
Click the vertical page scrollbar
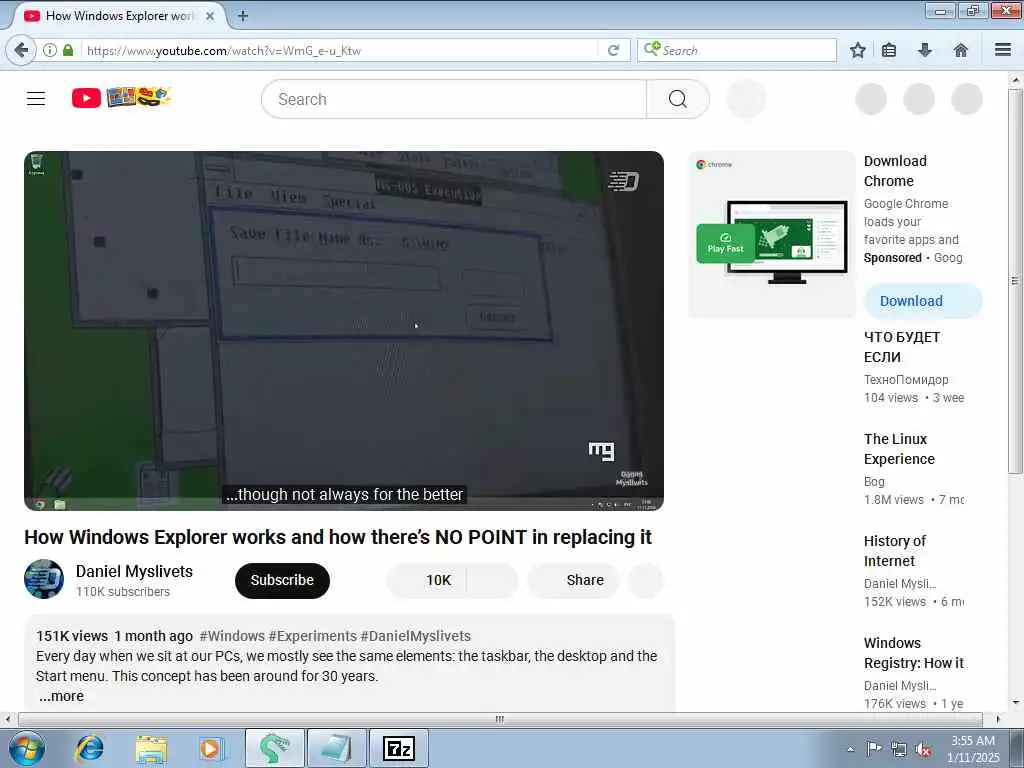click(1015, 281)
